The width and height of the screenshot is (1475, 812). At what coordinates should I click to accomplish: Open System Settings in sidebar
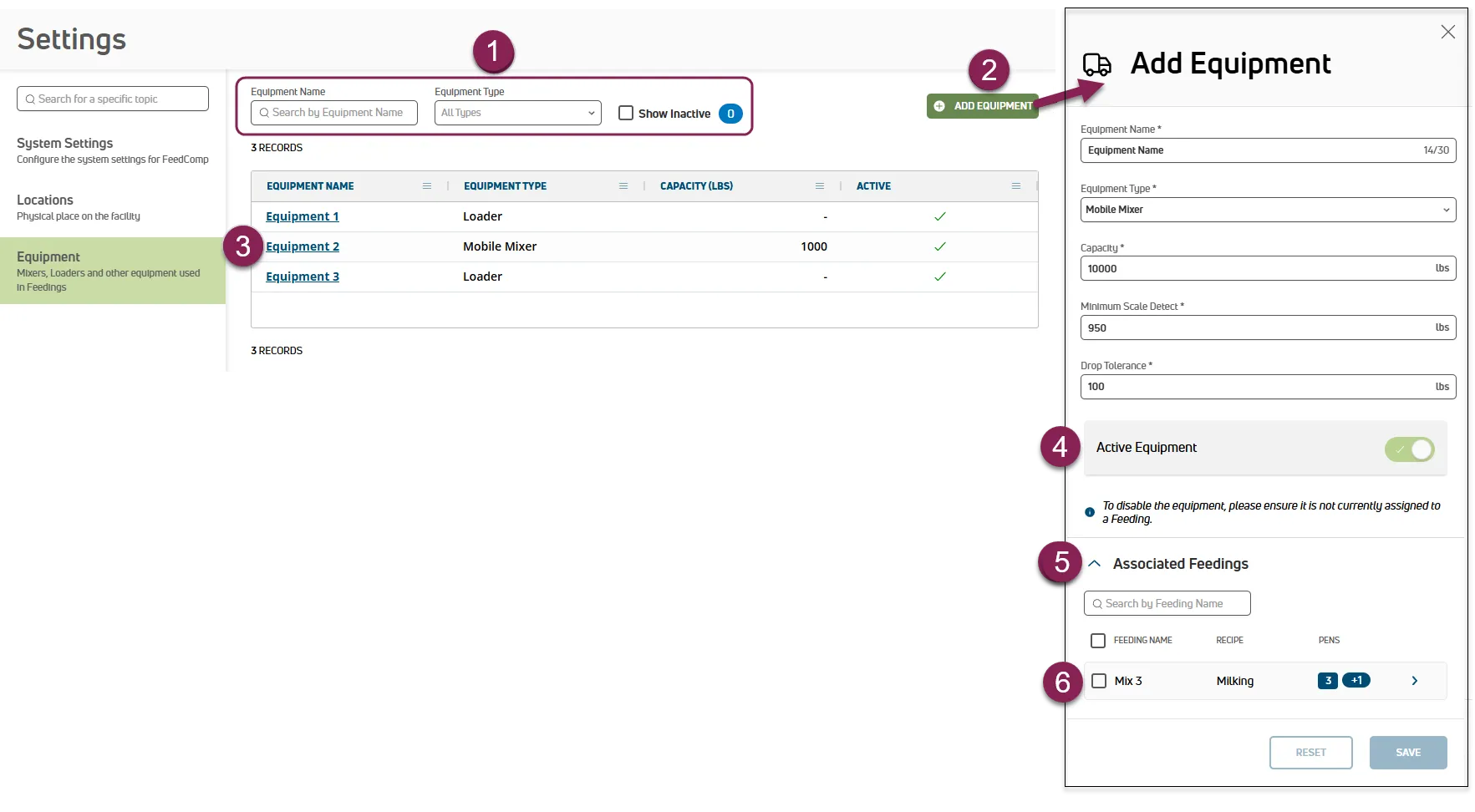point(113,150)
